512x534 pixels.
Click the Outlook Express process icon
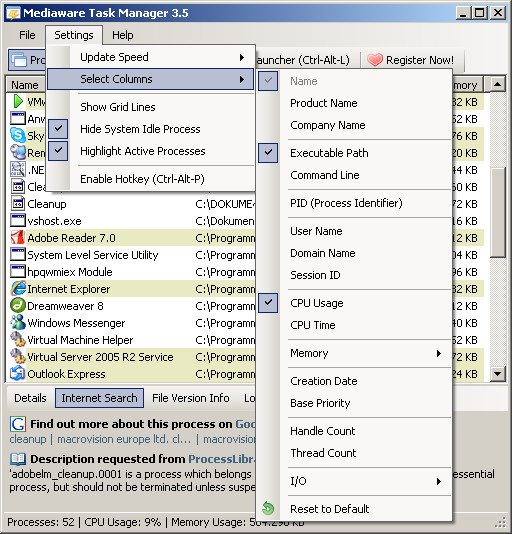coord(18,374)
